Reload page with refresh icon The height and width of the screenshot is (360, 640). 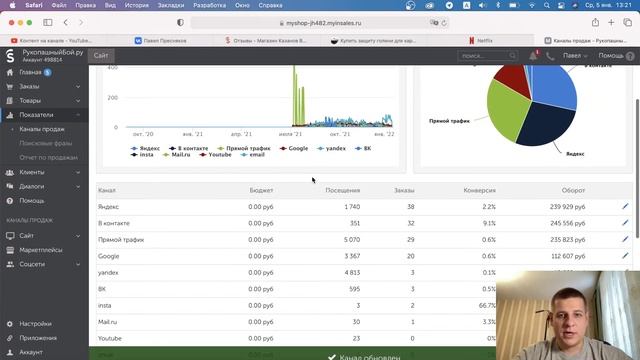[444, 23]
